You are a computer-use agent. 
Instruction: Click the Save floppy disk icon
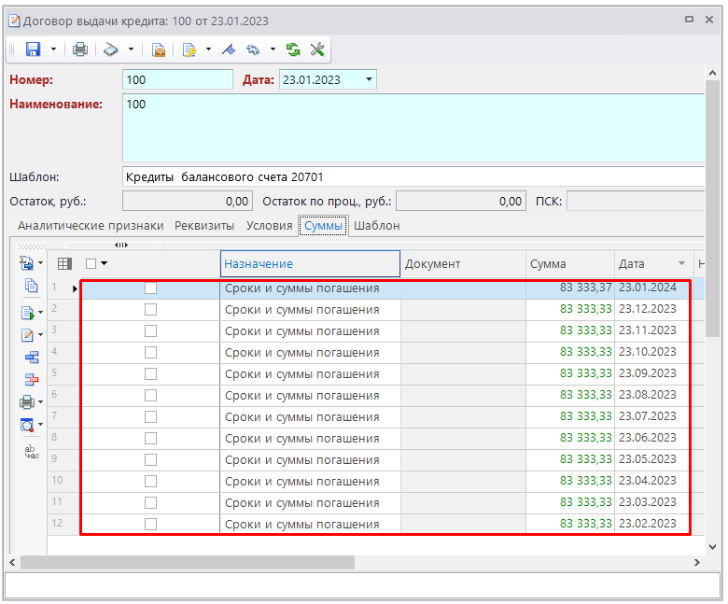pyautogui.click(x=32, y=49)
